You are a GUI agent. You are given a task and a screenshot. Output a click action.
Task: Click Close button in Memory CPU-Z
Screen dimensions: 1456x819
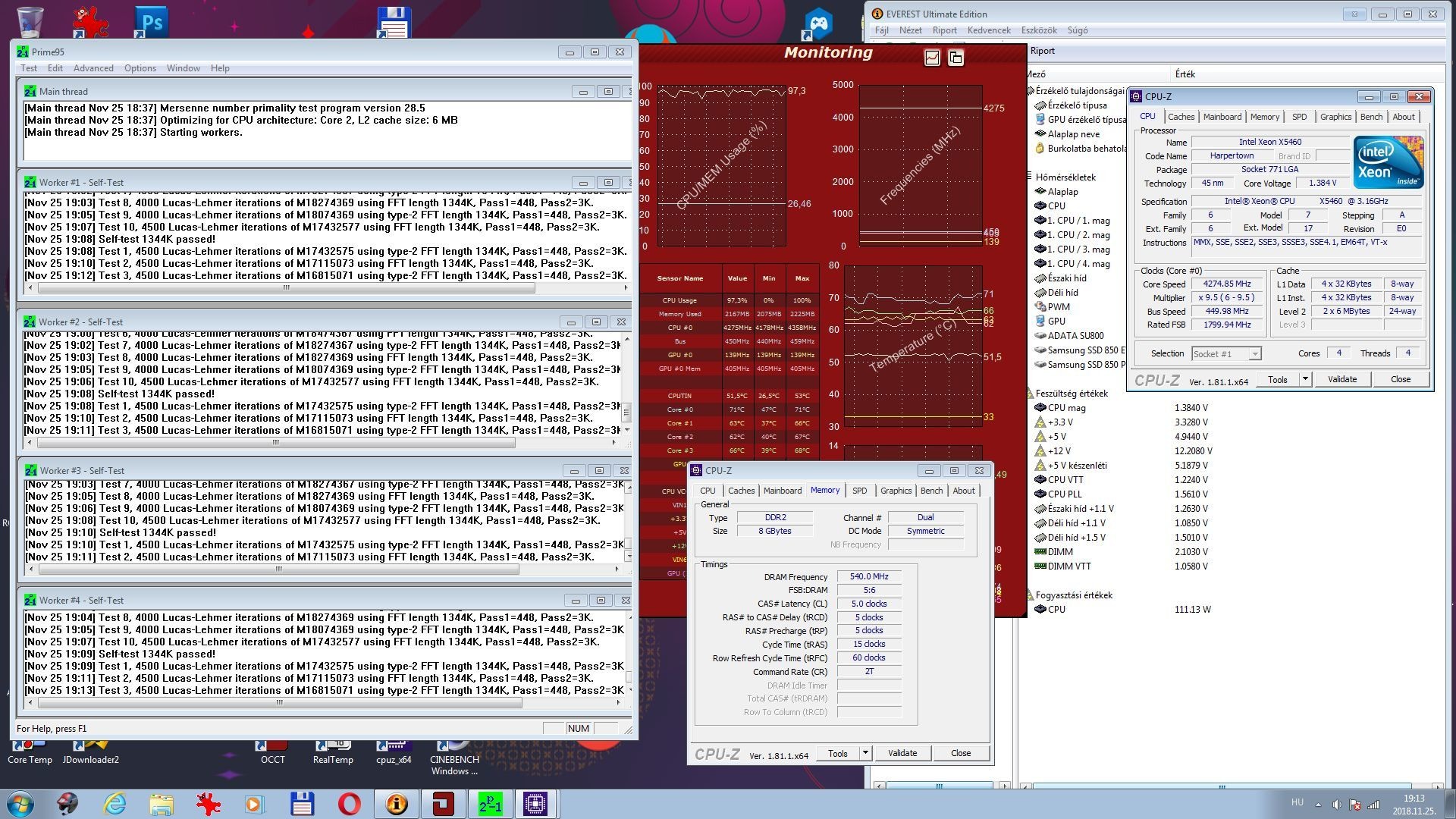[x=960, y=753]
